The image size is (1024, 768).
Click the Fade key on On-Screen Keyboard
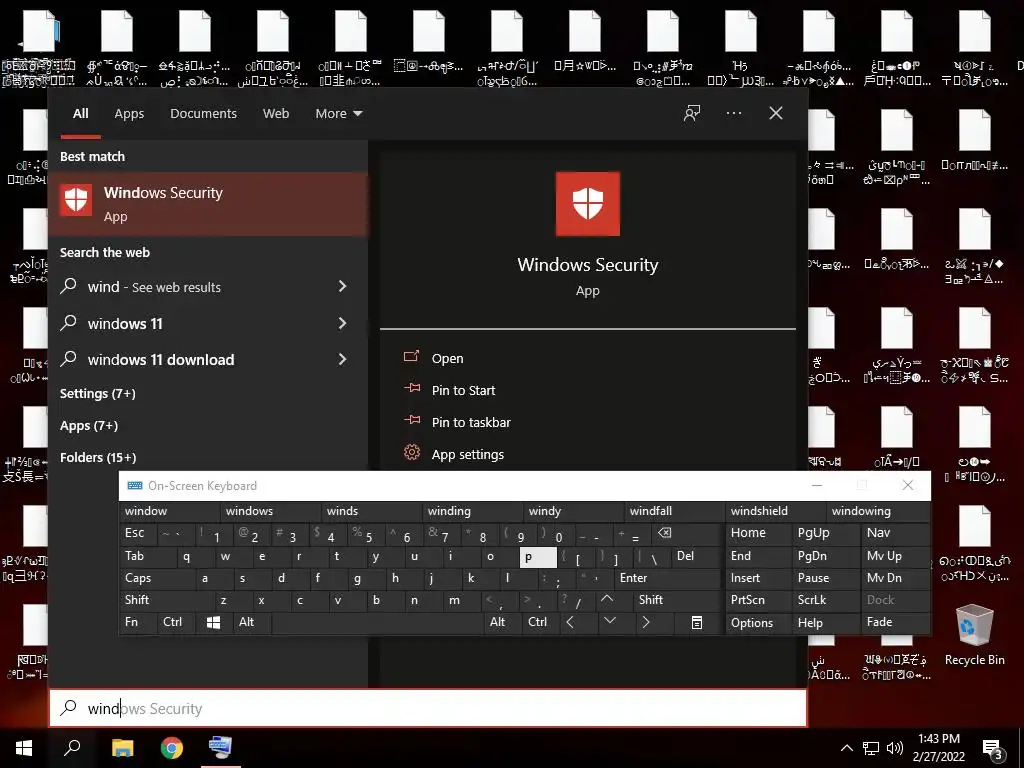[895, 622]
